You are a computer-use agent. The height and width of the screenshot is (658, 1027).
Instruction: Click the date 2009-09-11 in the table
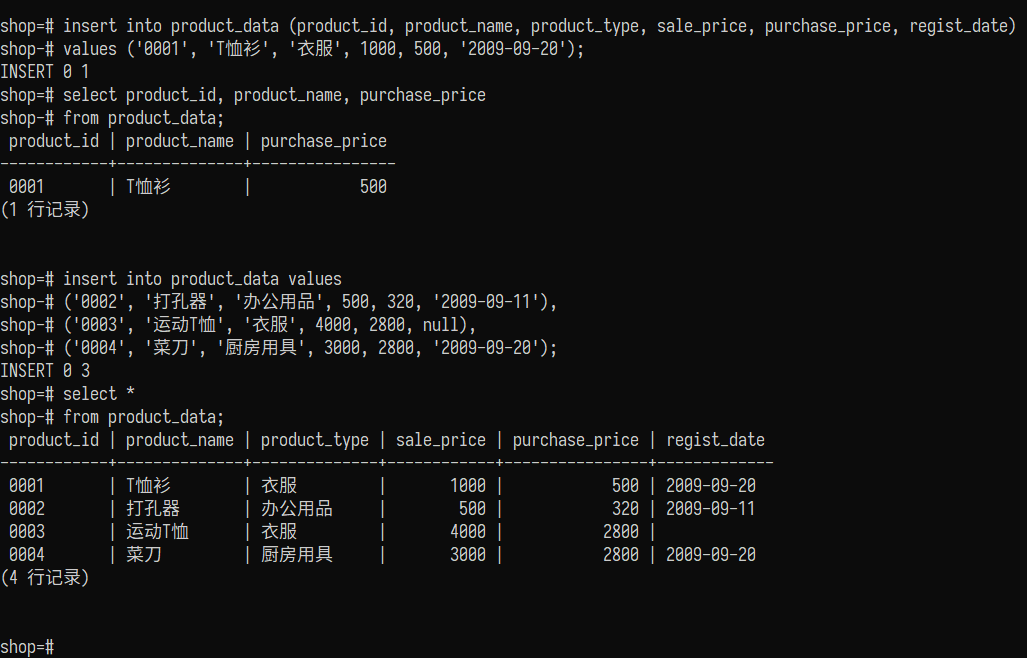710,509
